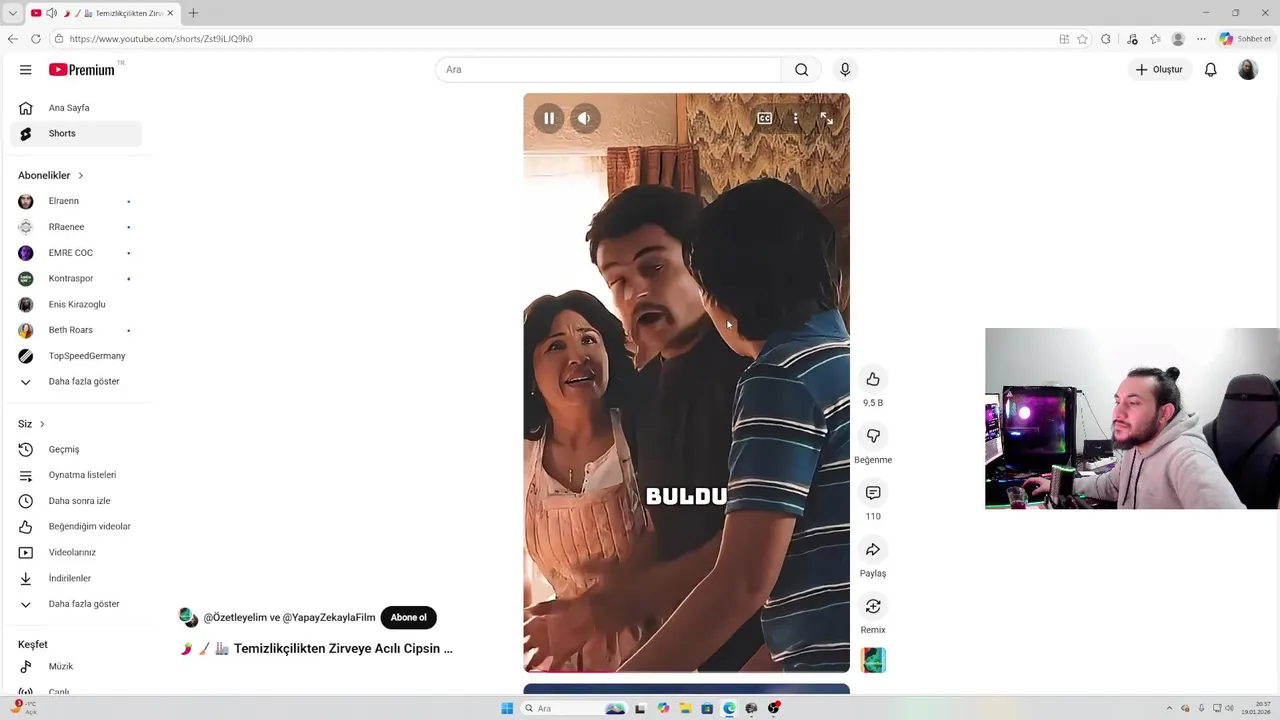Open Beğendiğim videolar liked videos

coord(76,527)
